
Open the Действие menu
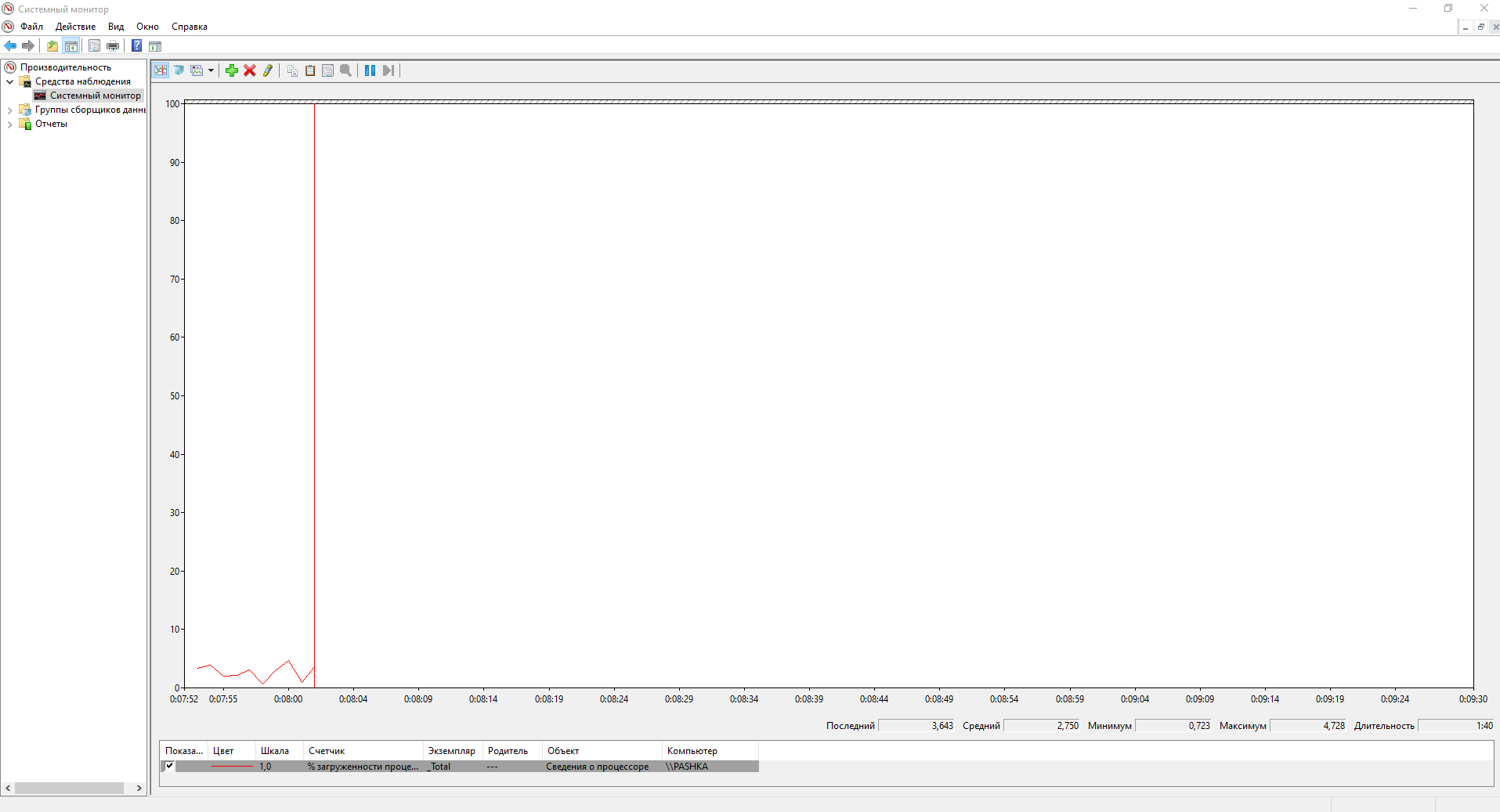point(75,27)
